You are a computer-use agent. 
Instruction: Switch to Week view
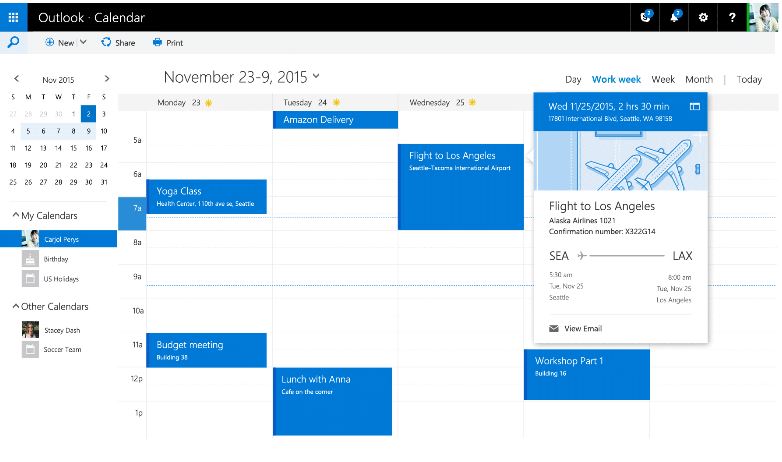click(x=663, y=79)
